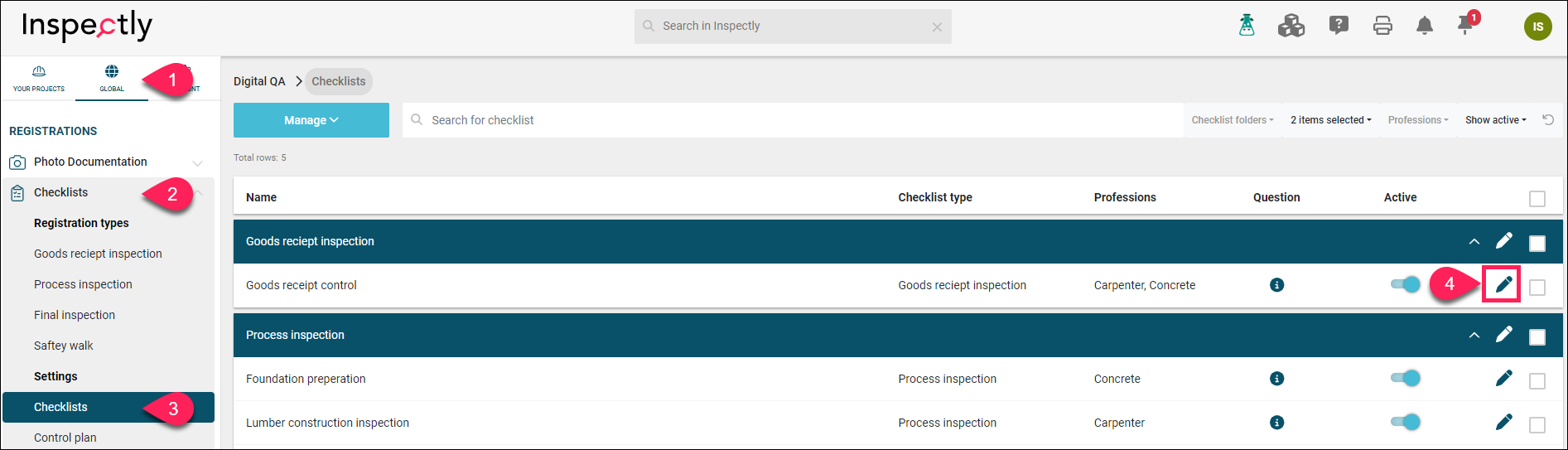Open the Show active filter
Image resolution: width=1568 pixels, height=450 pixels.
coord(1495,120)
